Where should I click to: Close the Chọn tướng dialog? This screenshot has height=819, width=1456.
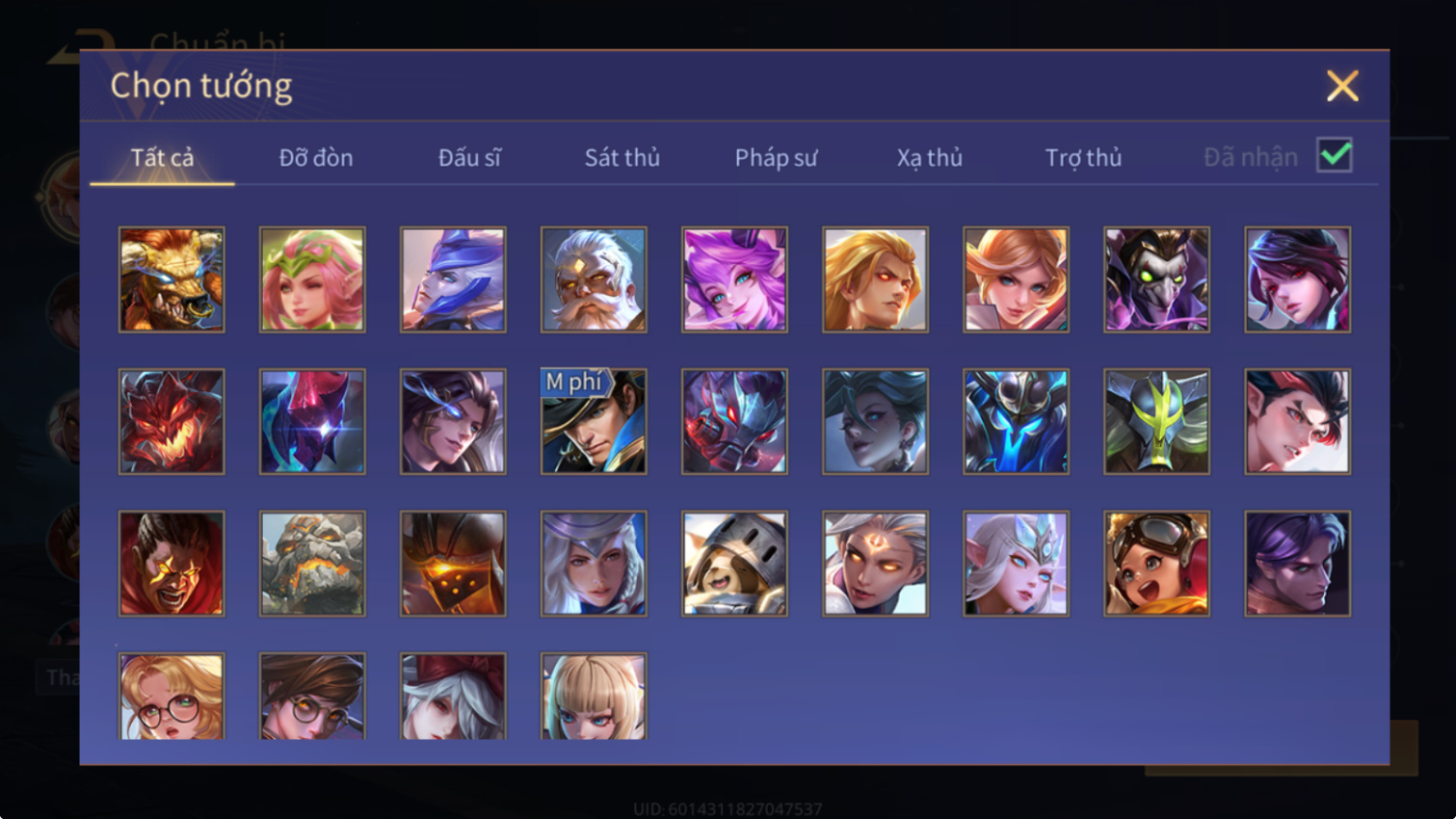click(1342, 86)
